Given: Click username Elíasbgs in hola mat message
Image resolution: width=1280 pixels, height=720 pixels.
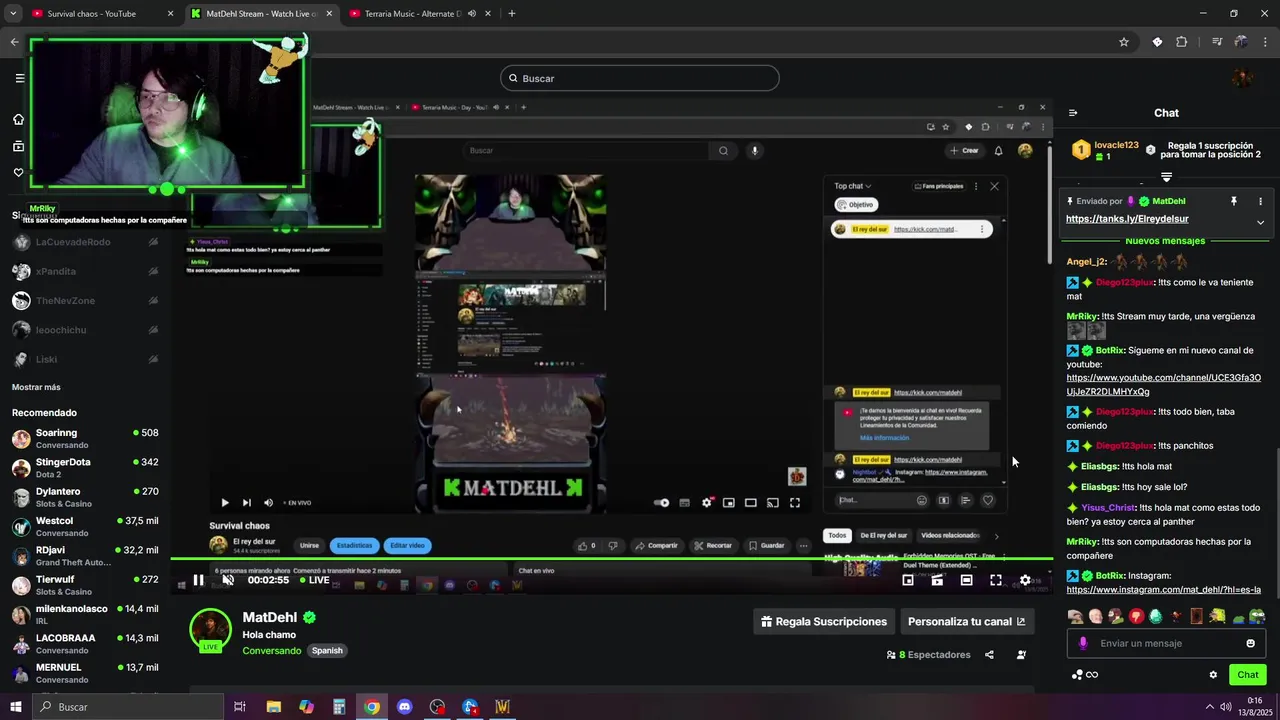Looking at the screenshot, I should (1099, 466).
